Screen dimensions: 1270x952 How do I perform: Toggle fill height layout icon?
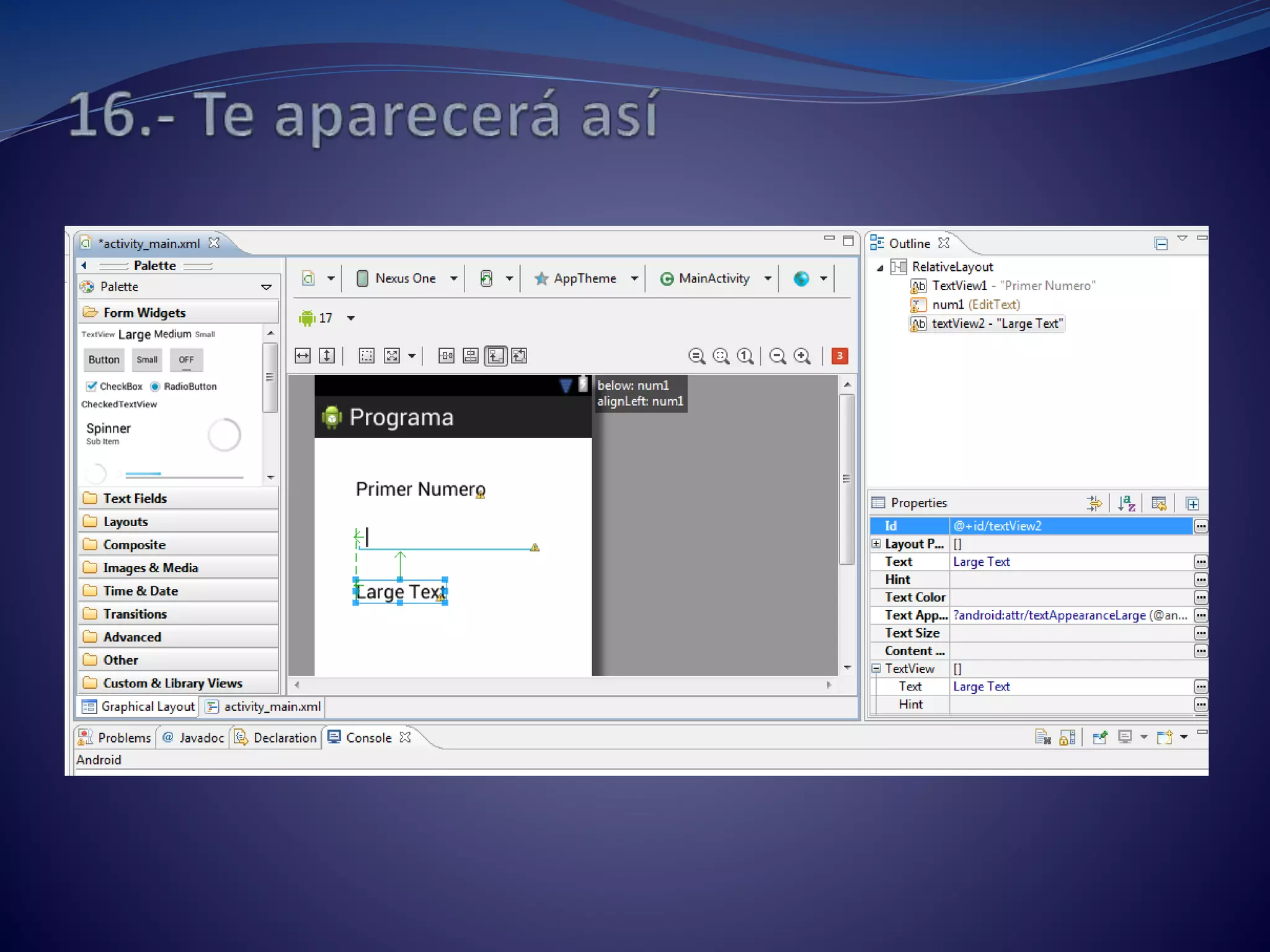pos(327,356)
